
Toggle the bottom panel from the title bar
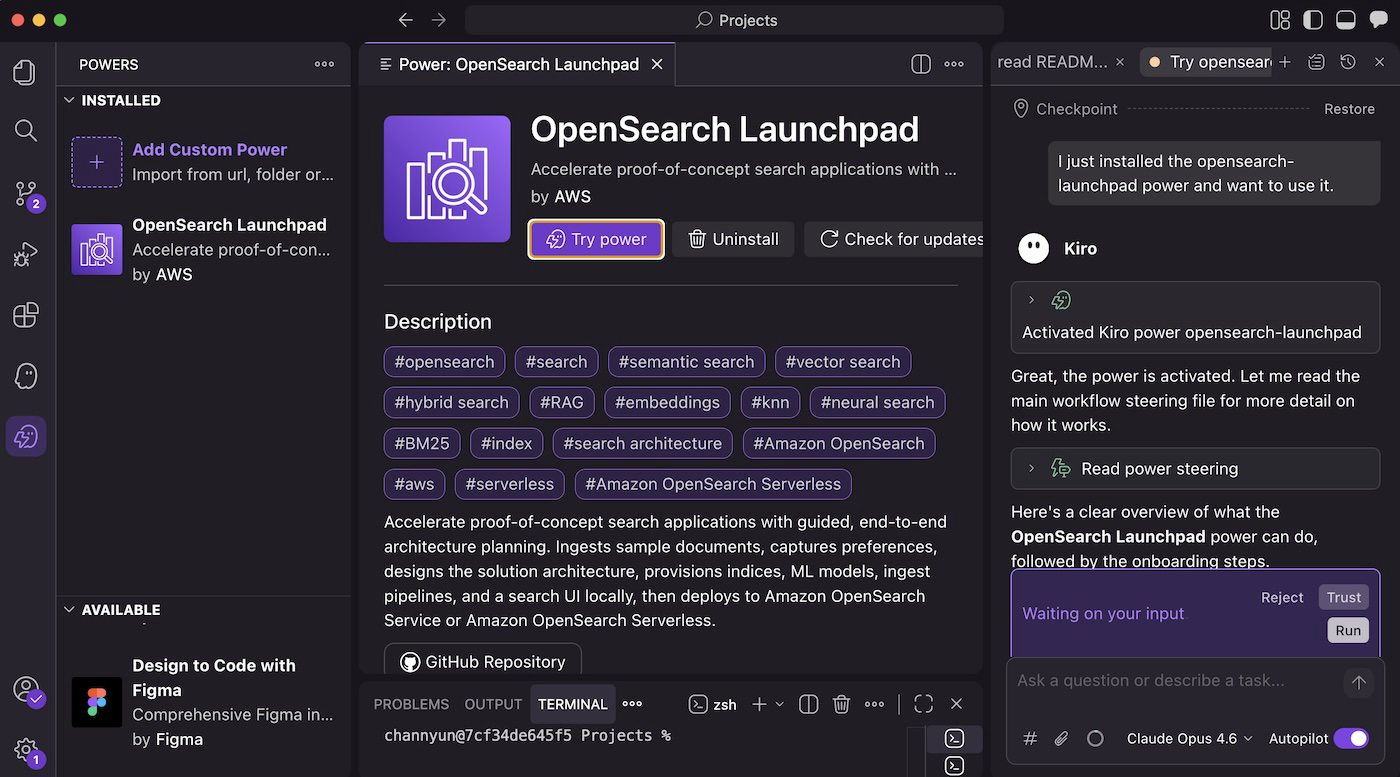pos(1346,20)
